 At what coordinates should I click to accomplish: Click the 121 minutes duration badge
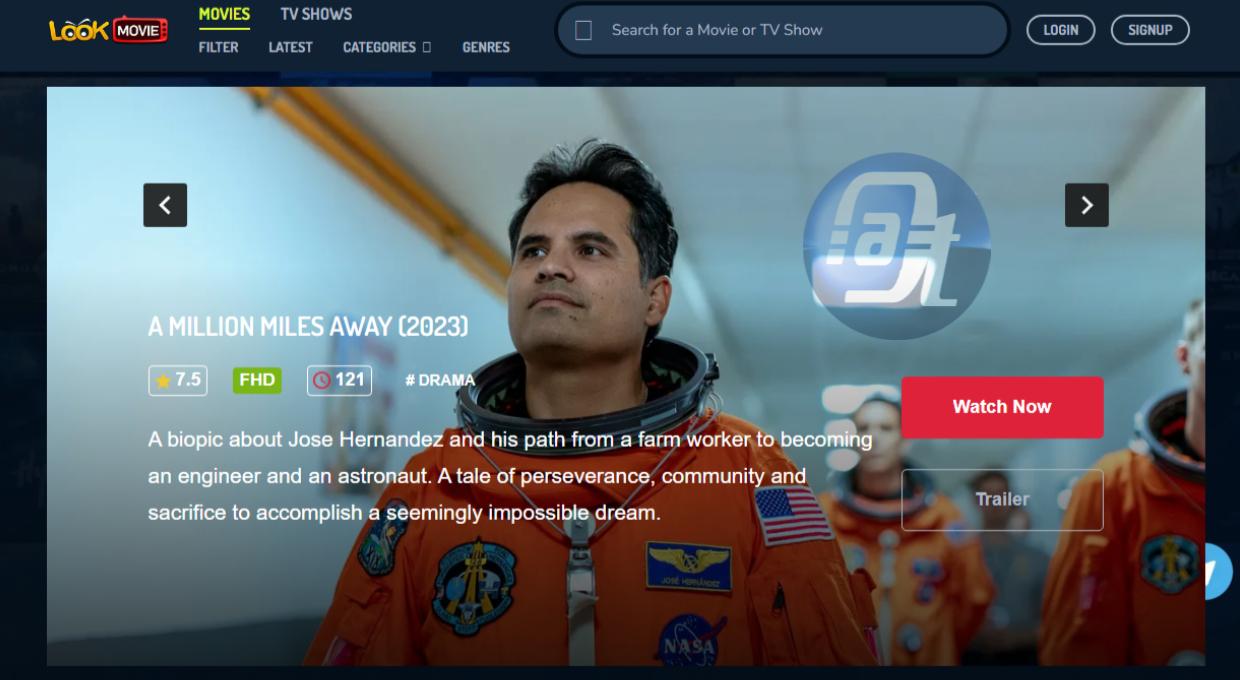pyautogui.click(x=339, y=380)
